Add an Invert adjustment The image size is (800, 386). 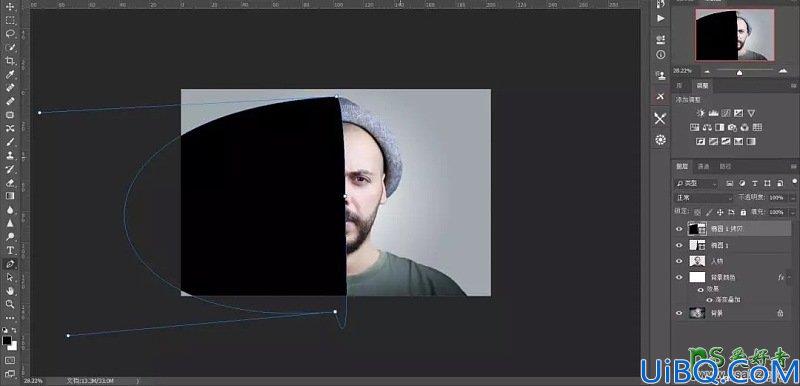click(701, 141)
